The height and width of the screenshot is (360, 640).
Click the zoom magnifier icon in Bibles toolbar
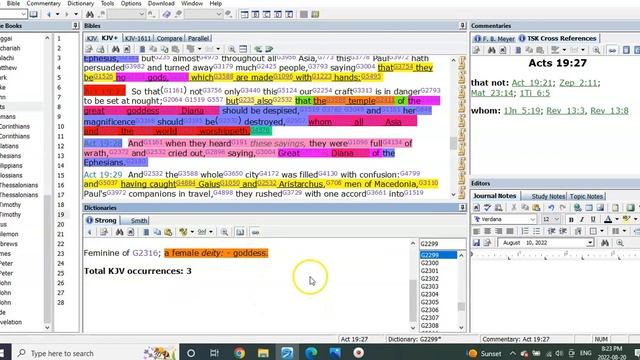231,49
